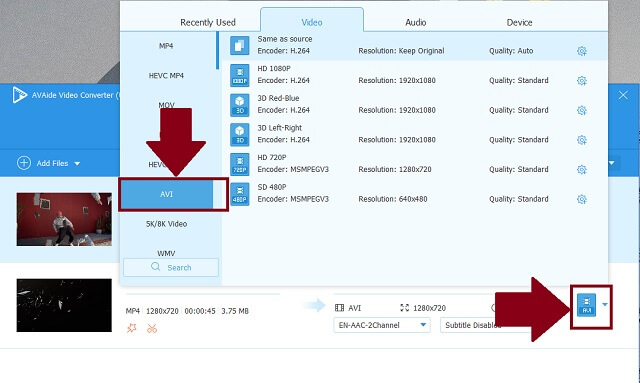
Task: Select 5K/8K Video in the format list
Action: click(166, 224)
